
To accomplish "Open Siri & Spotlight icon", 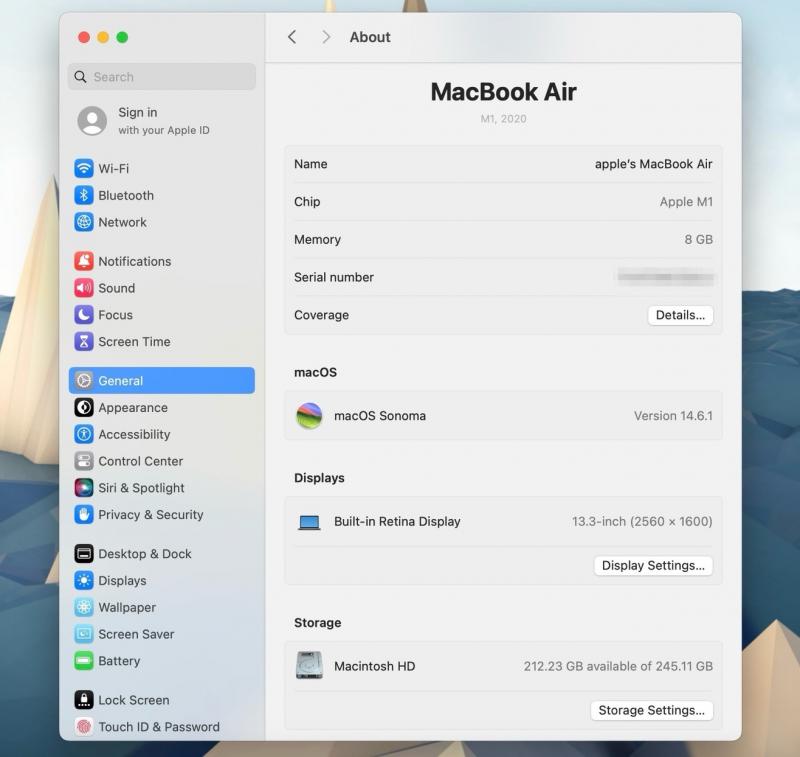I will pos(84,488).
